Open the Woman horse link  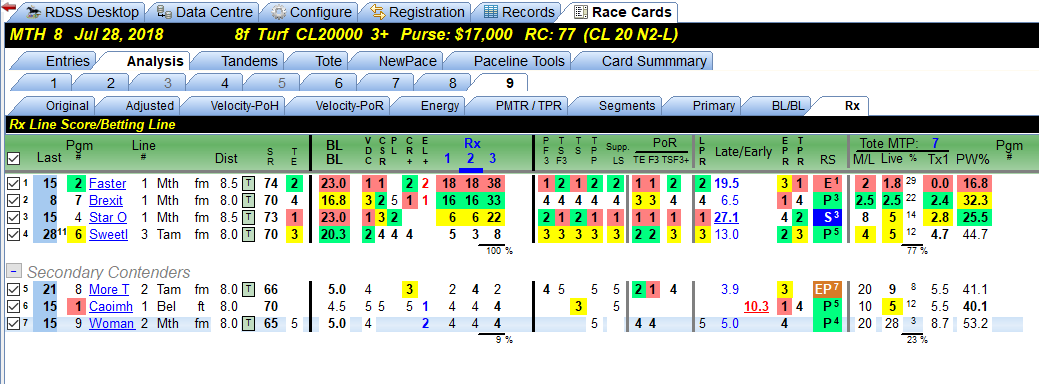(x=111, y=324)
